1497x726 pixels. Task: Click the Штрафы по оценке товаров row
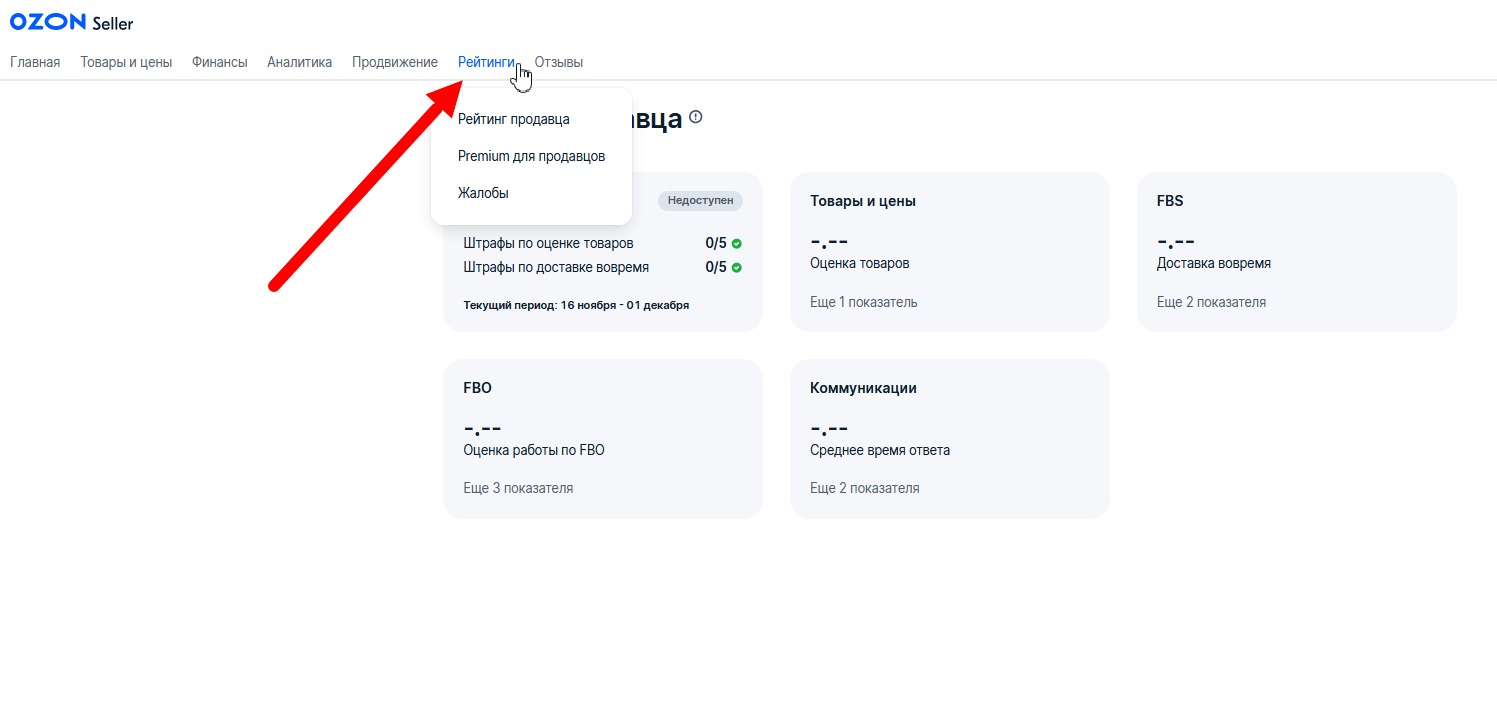click(x=603, y=243)
